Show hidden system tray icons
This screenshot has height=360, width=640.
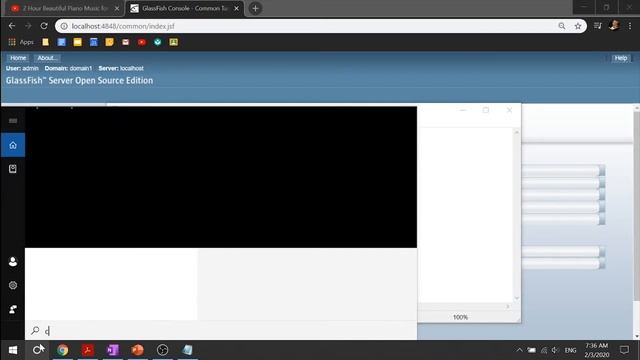tap(519, 350)
